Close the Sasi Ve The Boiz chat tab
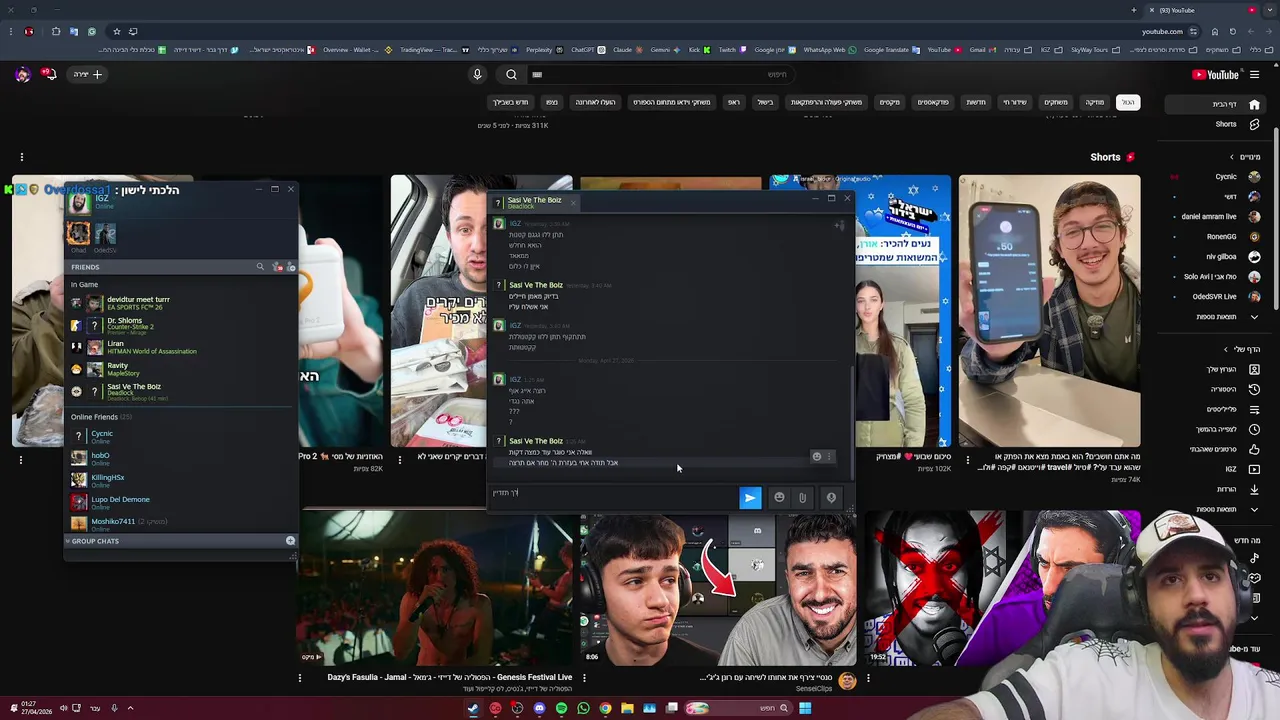This screenshot has height=720, width=1280. 572,201
